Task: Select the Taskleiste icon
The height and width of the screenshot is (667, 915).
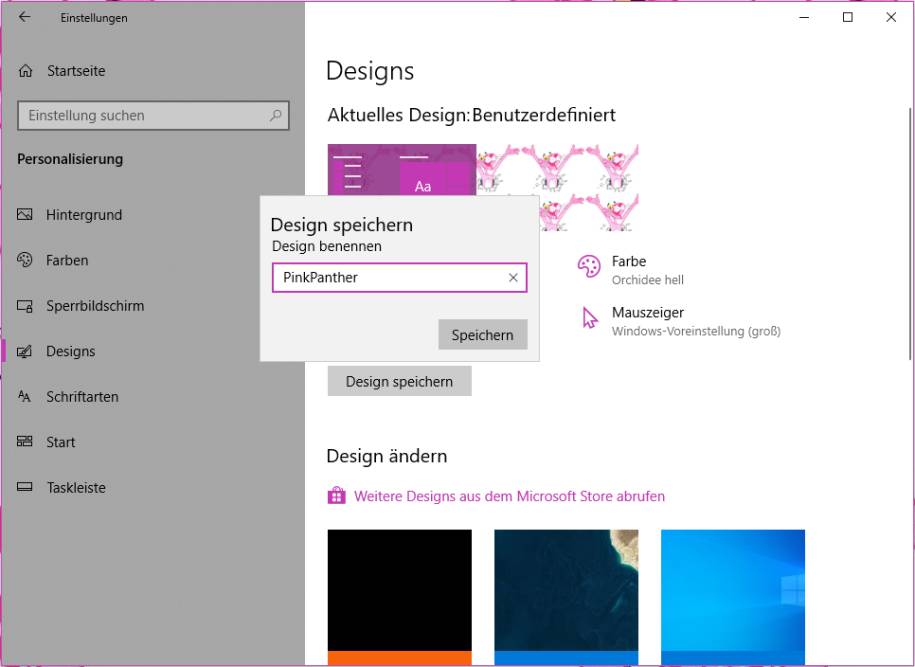Action: [25, 487]
